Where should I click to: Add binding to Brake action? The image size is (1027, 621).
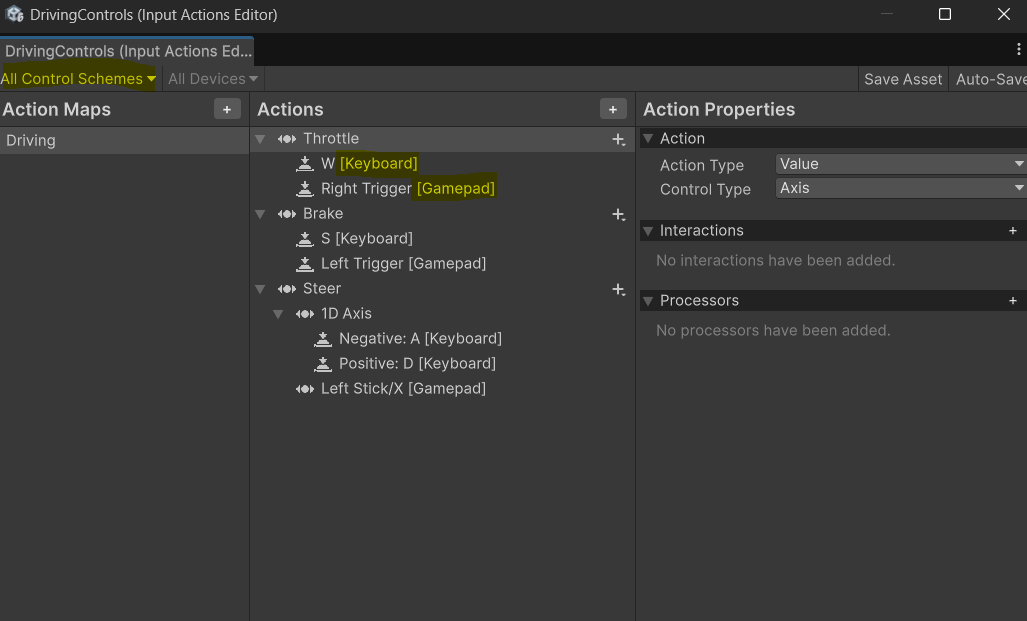[619, 214]
